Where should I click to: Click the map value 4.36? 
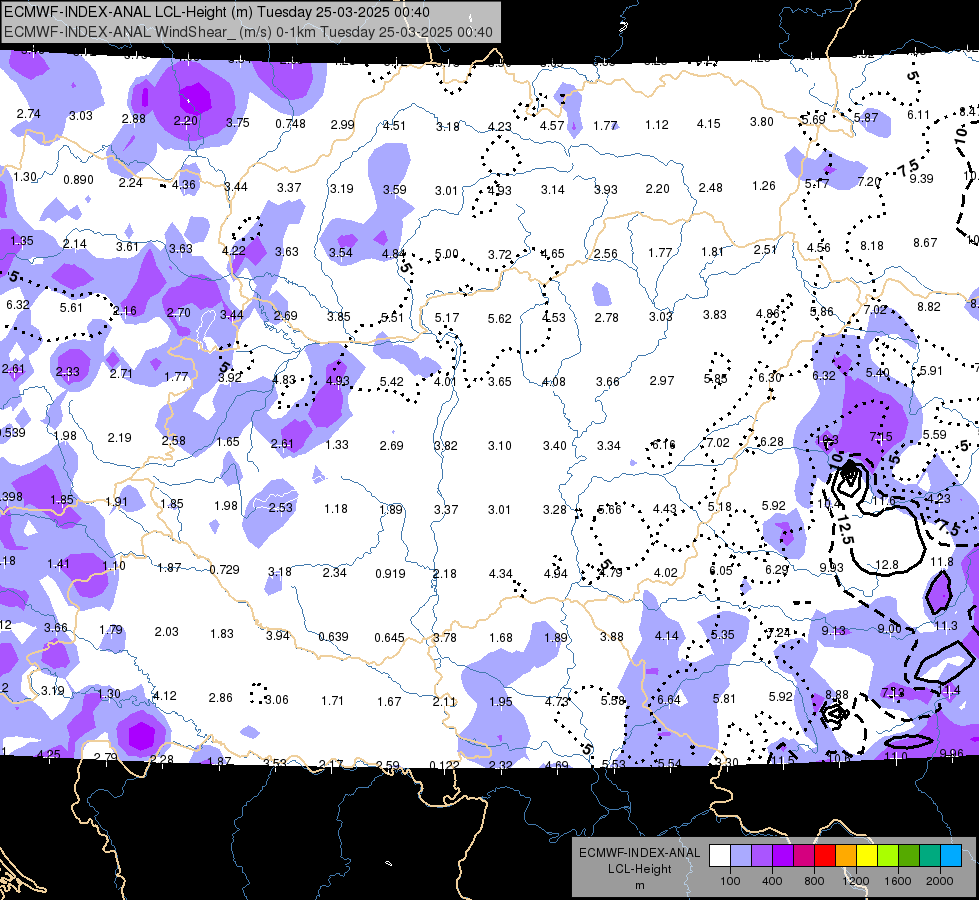184,185
